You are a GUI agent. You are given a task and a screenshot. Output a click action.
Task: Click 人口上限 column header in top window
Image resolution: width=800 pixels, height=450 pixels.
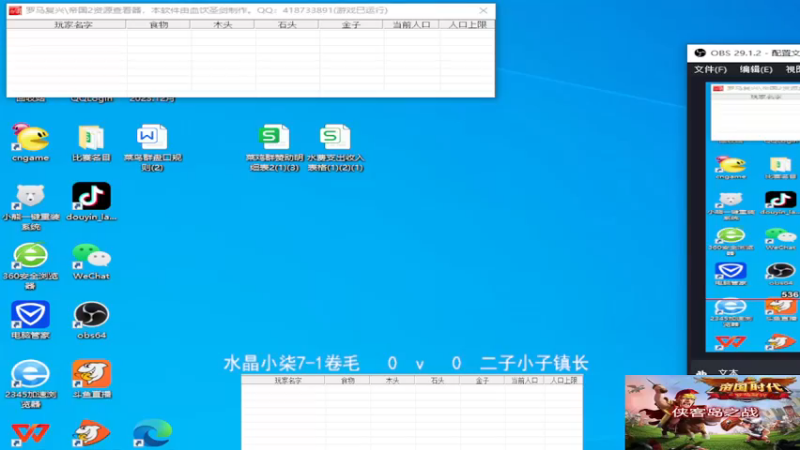(x=467, y=24)
